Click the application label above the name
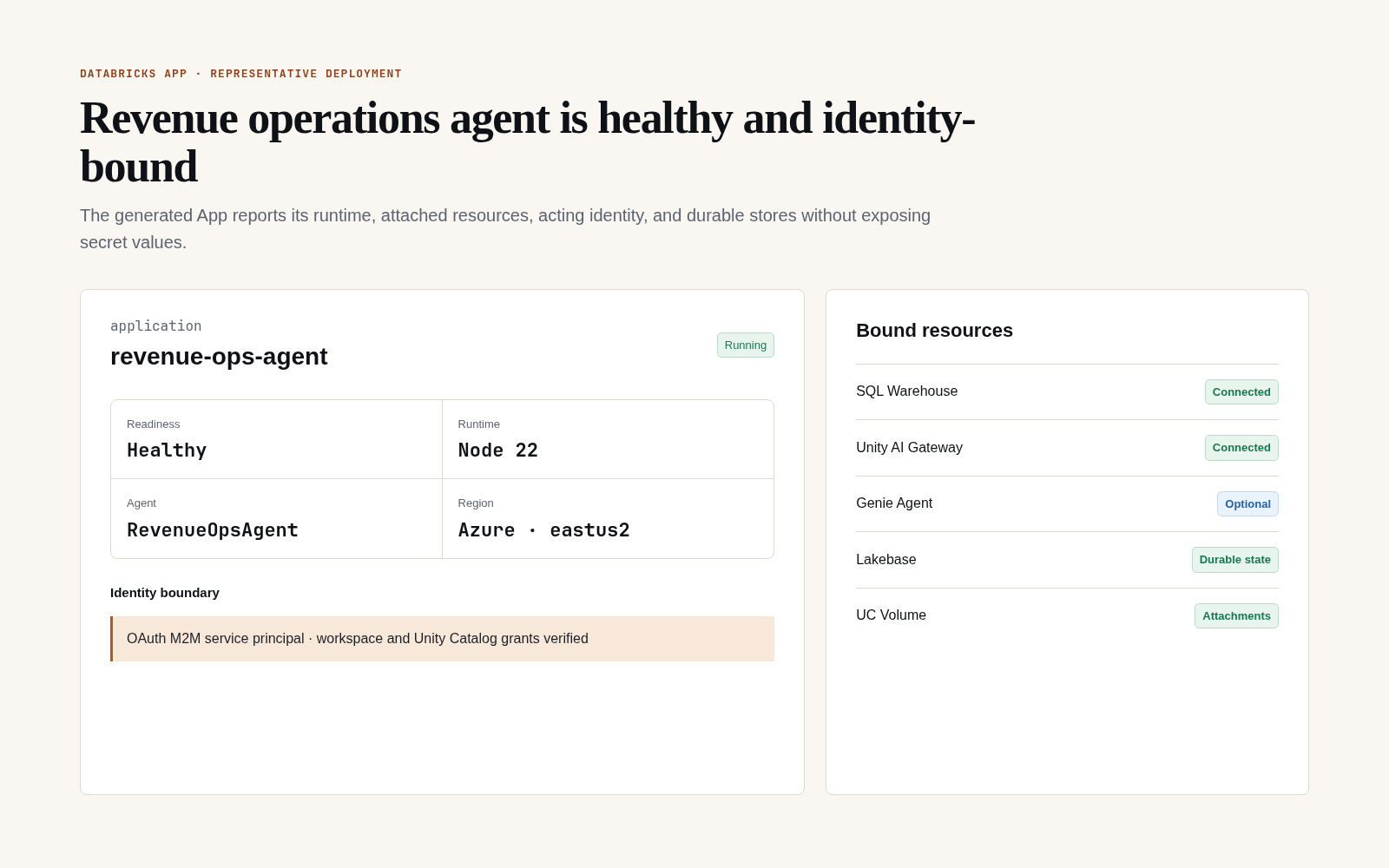 [x=155, y=325]
